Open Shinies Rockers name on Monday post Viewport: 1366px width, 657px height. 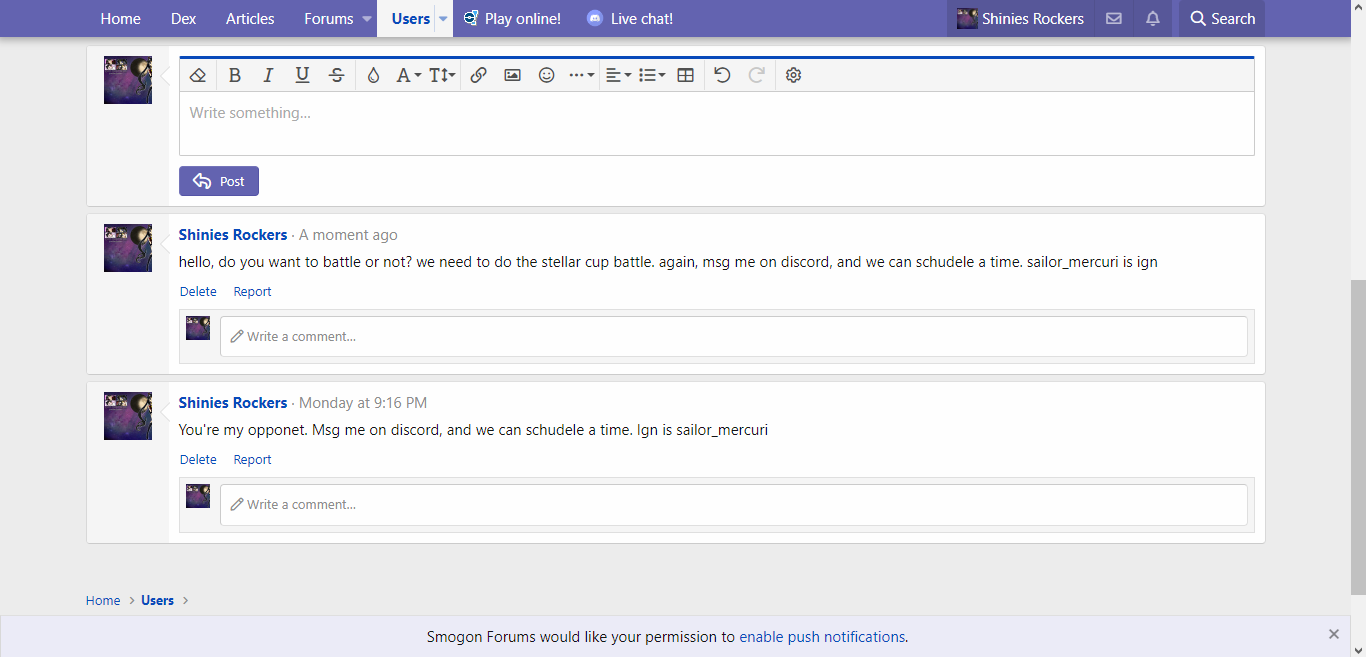click(233, 403)
